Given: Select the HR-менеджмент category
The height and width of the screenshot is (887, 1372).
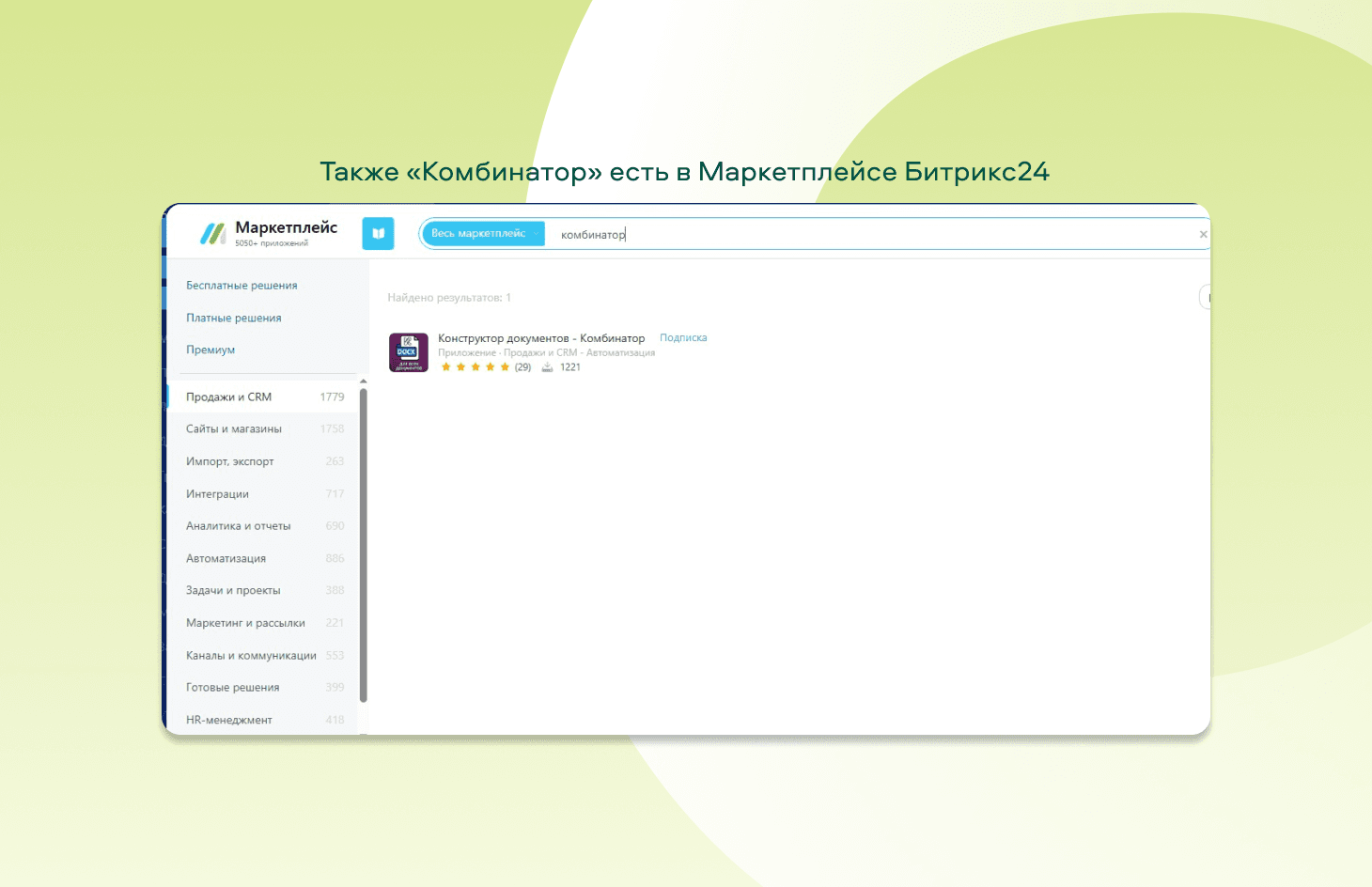Looking at the screenshot, I should 263,720.
